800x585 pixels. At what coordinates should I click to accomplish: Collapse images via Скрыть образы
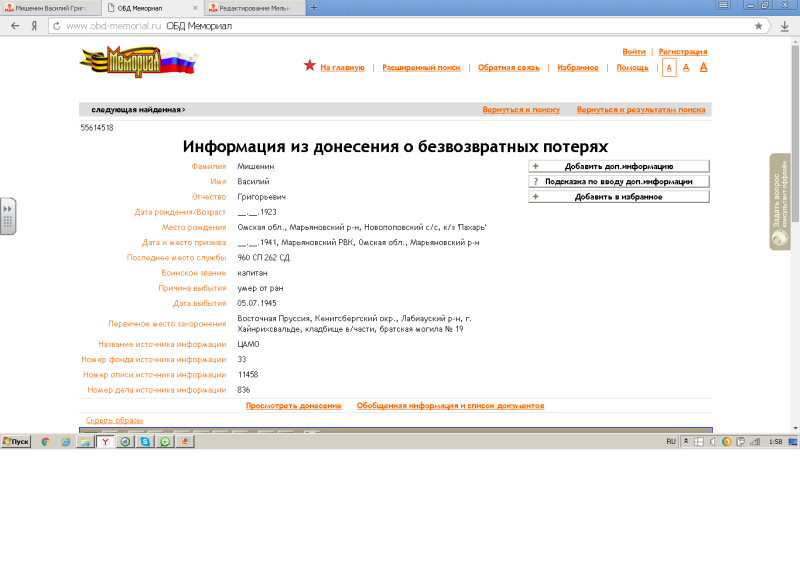point(115,420)
